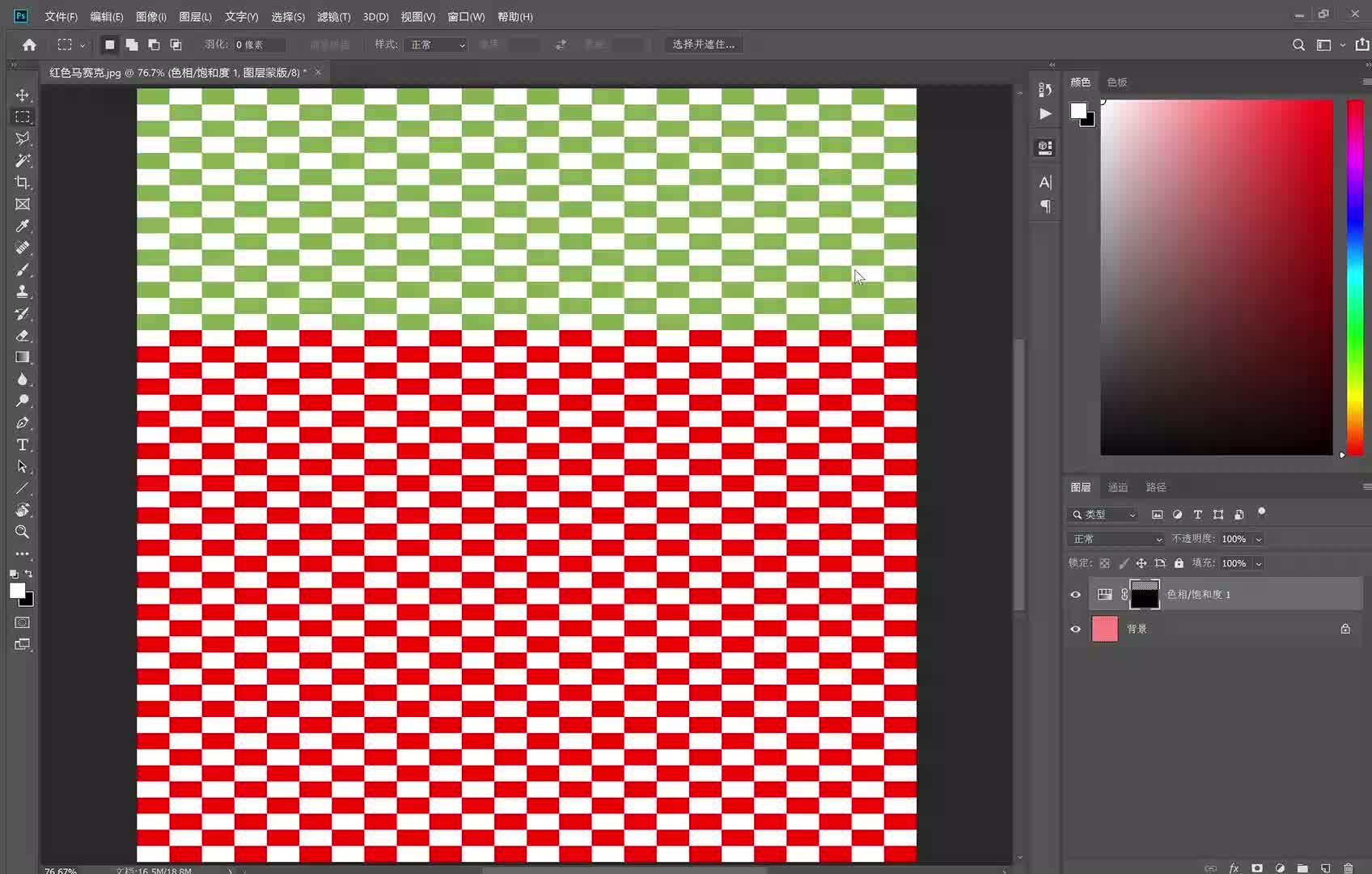The width and height of the screenshot is (1372, 874).
Task: Switch to the 色板 tab
Action: pyautogui.click(x=1116, y=82)
